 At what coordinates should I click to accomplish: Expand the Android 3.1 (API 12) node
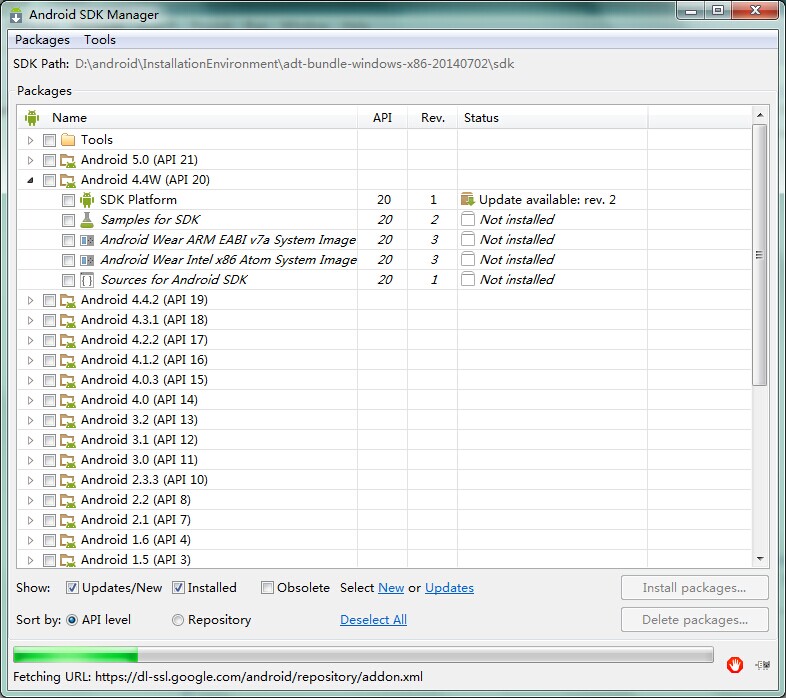[x=31, y=440]
